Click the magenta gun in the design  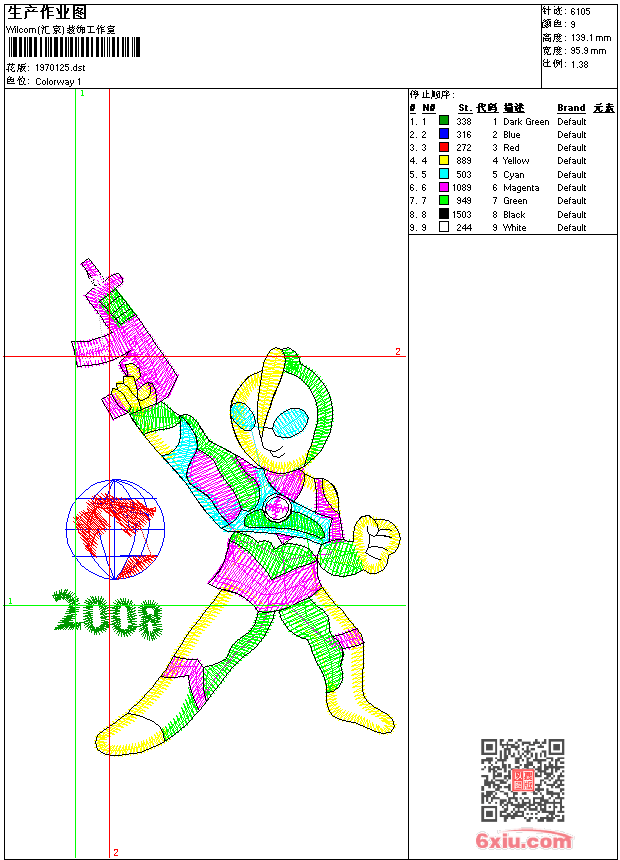pos(124,339)
